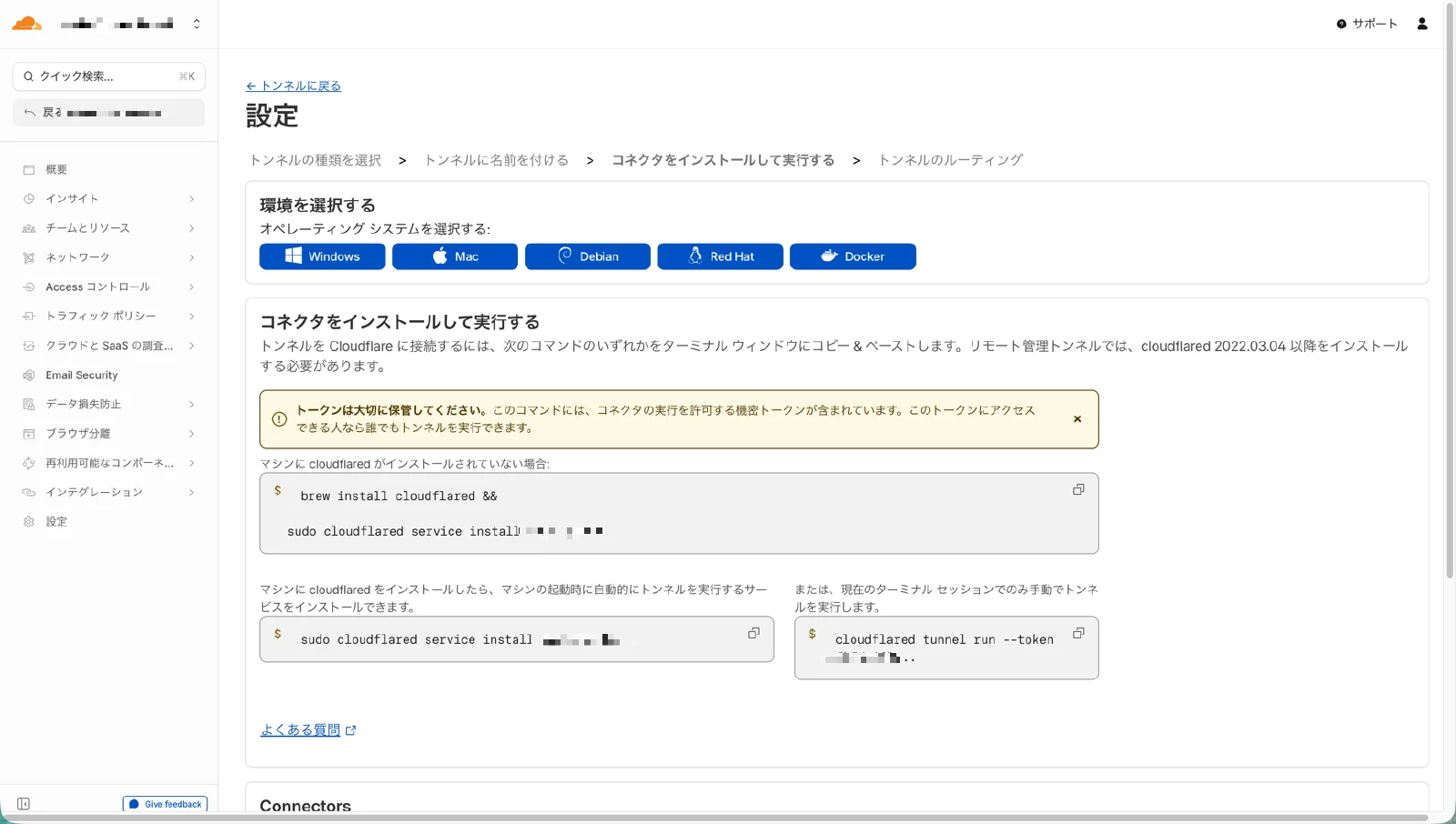
Task: Click the トンネルに戻る link
Action: tap(293, 85)
